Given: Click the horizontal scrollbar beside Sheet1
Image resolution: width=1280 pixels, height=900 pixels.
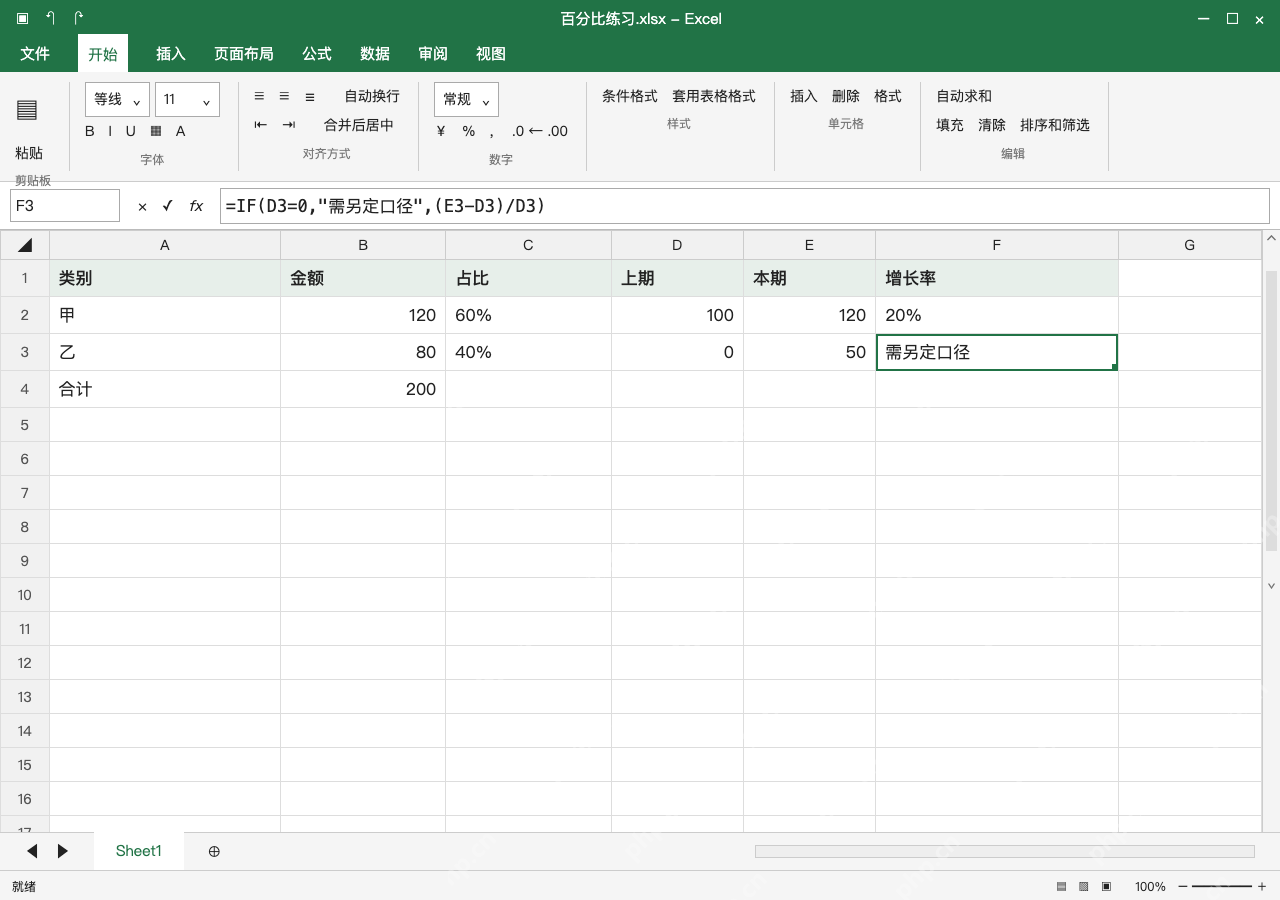Looking at the screenshot, I should [1005, 851].
